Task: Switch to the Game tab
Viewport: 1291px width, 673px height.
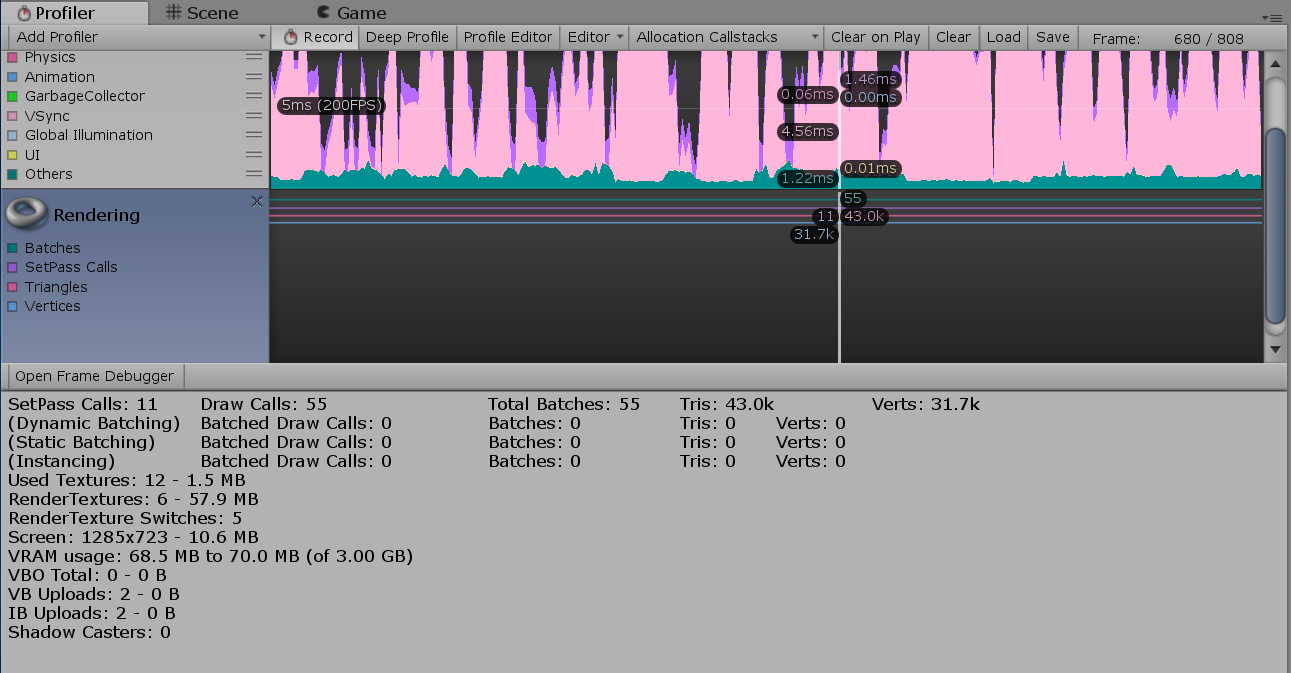Action: [x=351, y=13]
